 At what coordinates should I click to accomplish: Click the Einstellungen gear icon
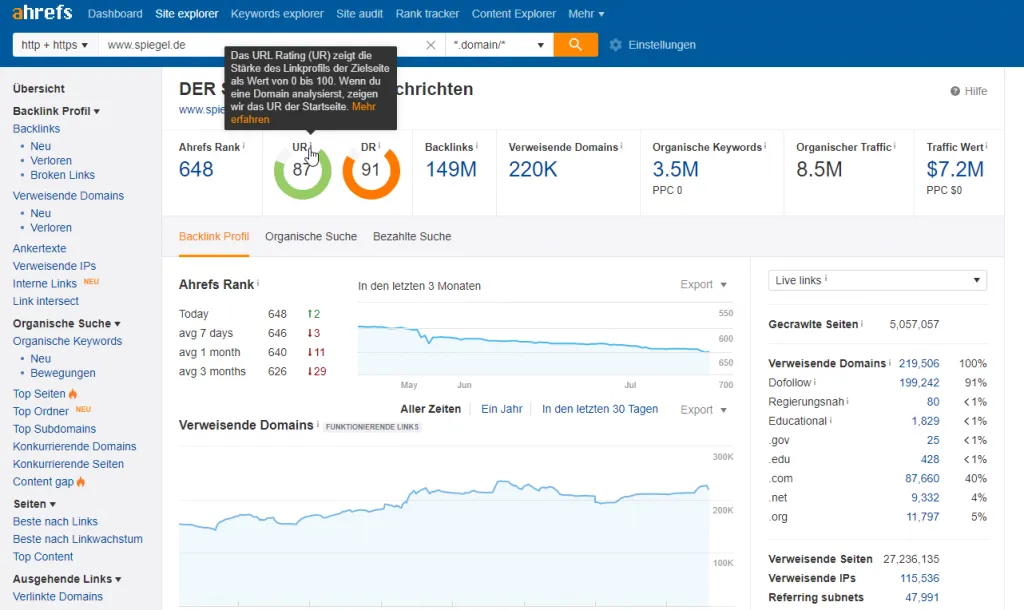pos(615,45)
